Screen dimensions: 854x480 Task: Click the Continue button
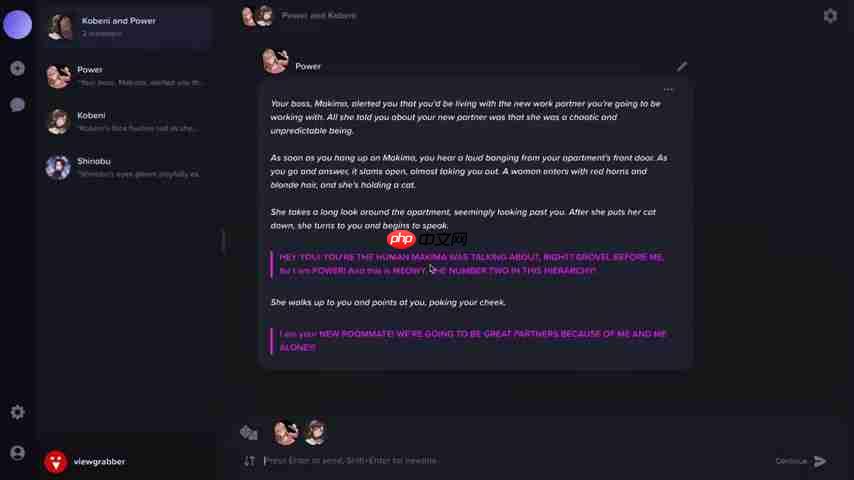[x=791, y=461]
